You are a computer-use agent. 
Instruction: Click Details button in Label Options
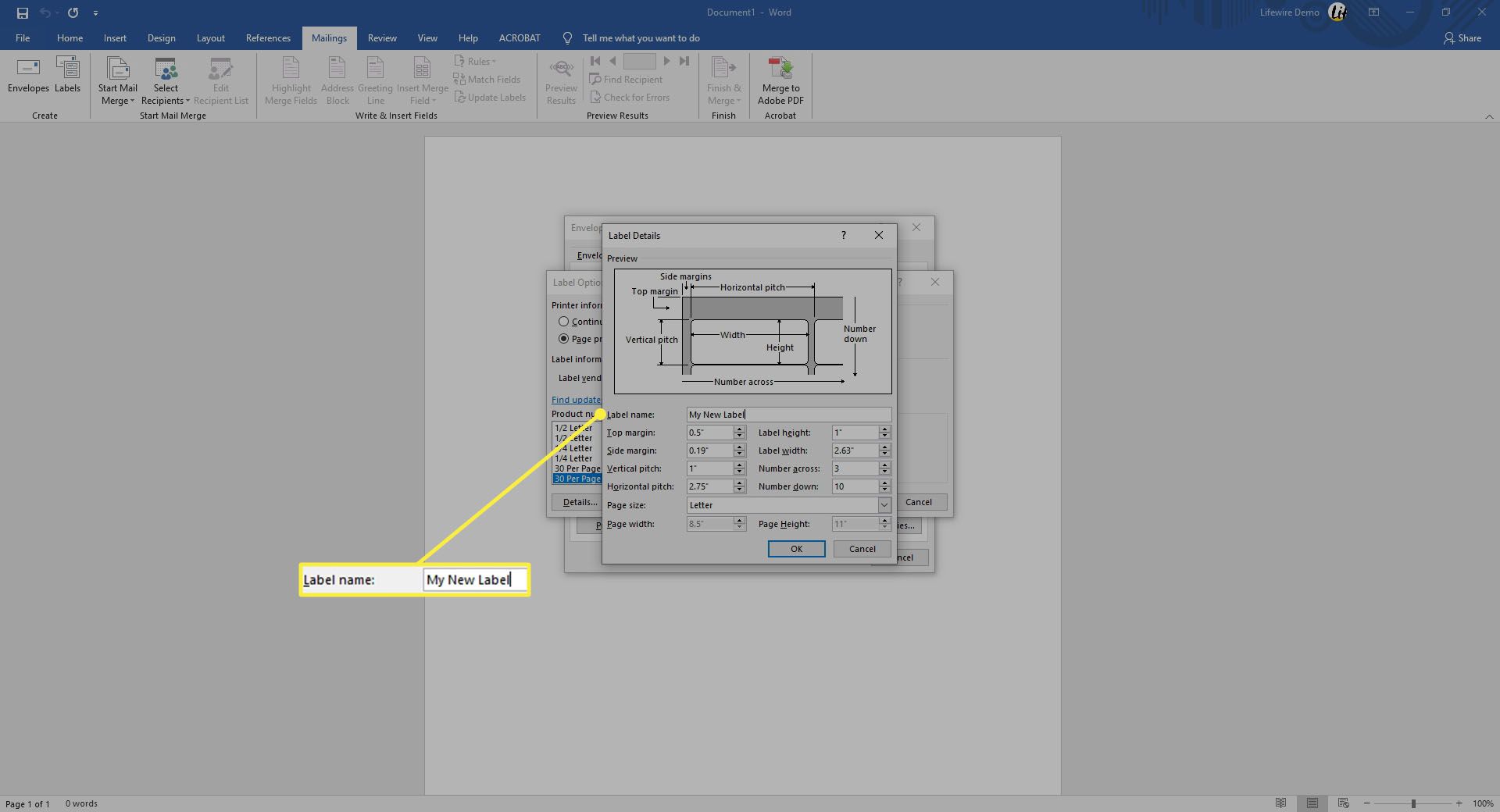pos(577,502)
